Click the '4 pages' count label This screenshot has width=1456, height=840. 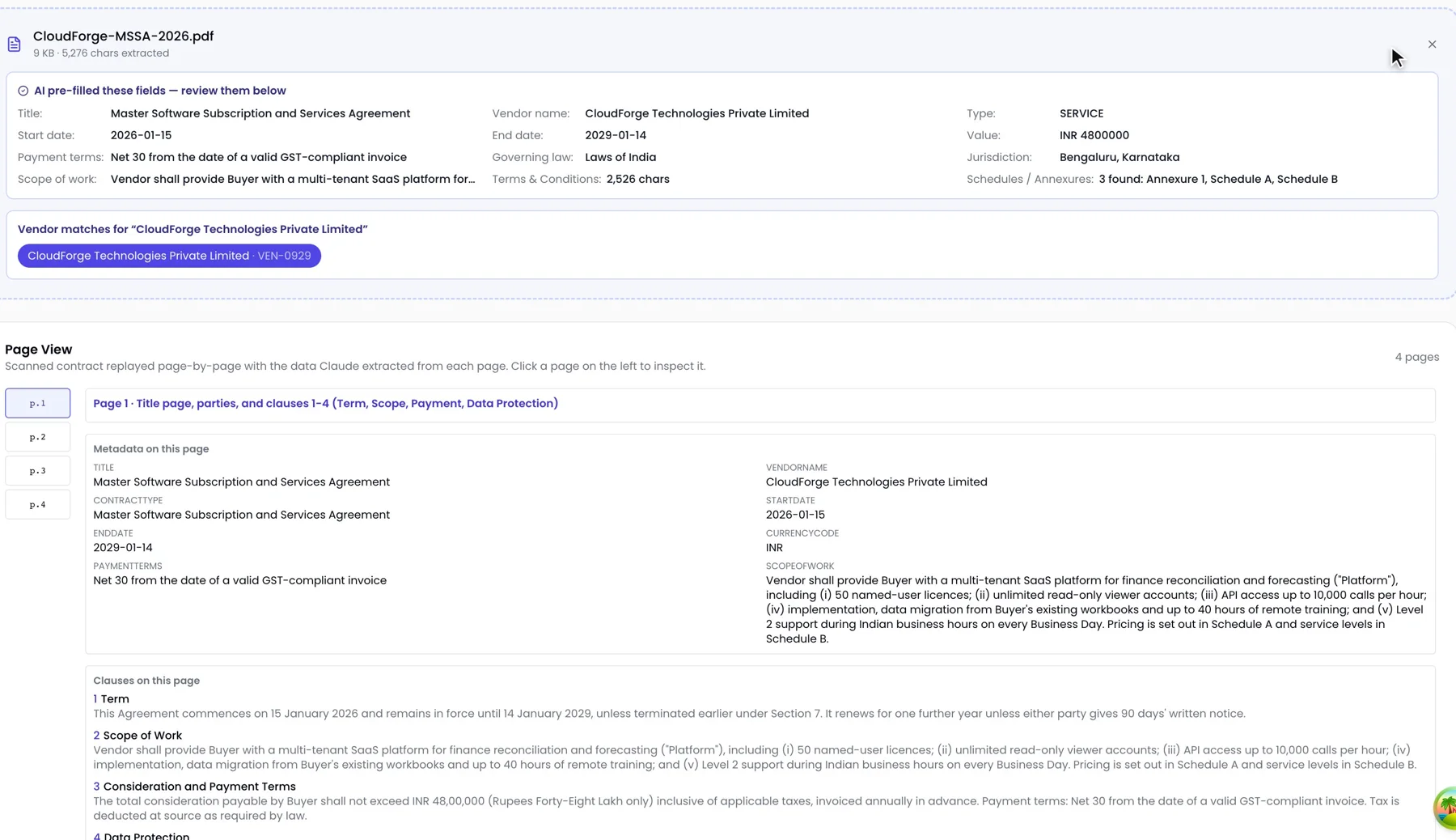[x=1416, y=357]
